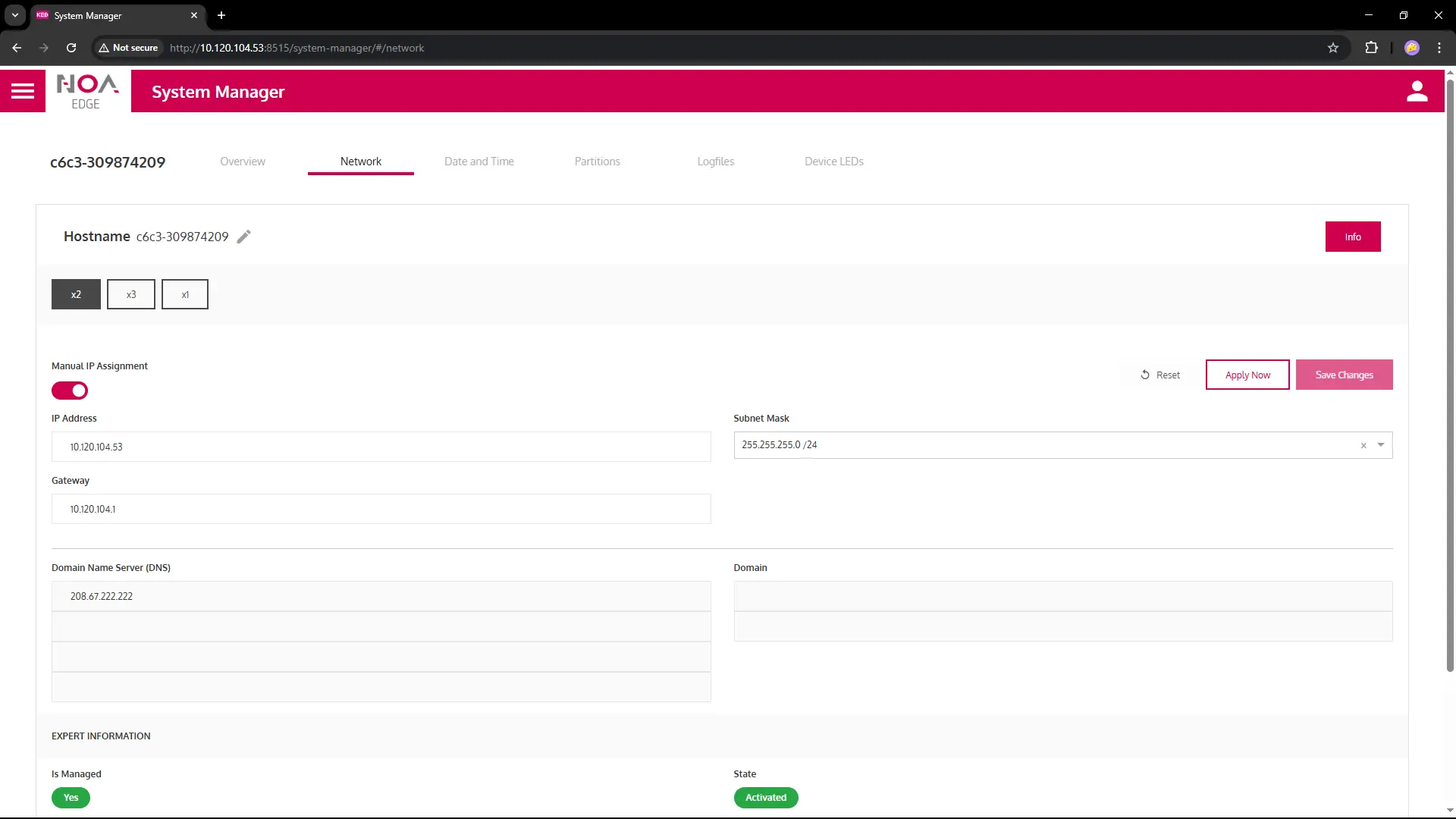
Task: Switch to the Partitions tab
Action: [597, 161]
